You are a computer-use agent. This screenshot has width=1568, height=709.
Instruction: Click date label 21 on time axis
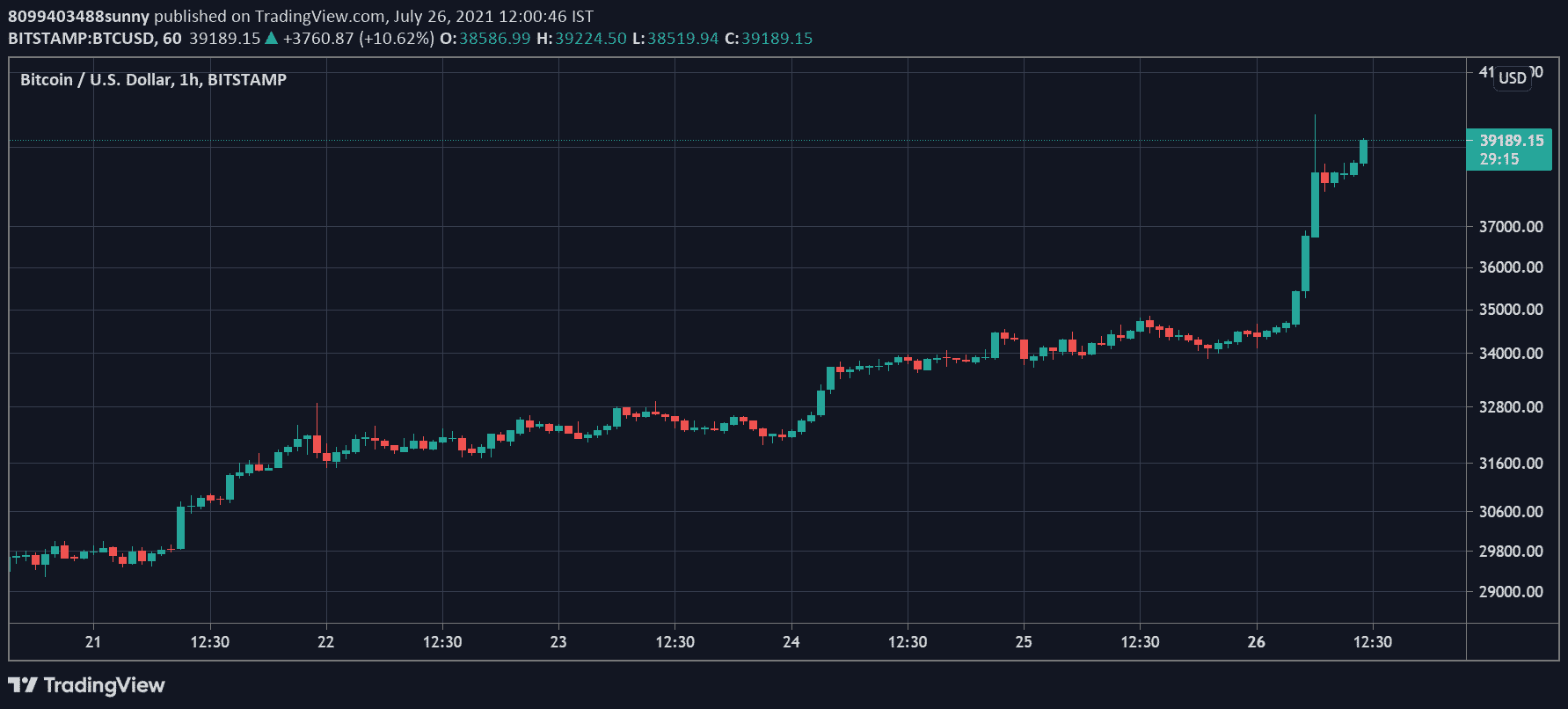(x=93, y=642)
